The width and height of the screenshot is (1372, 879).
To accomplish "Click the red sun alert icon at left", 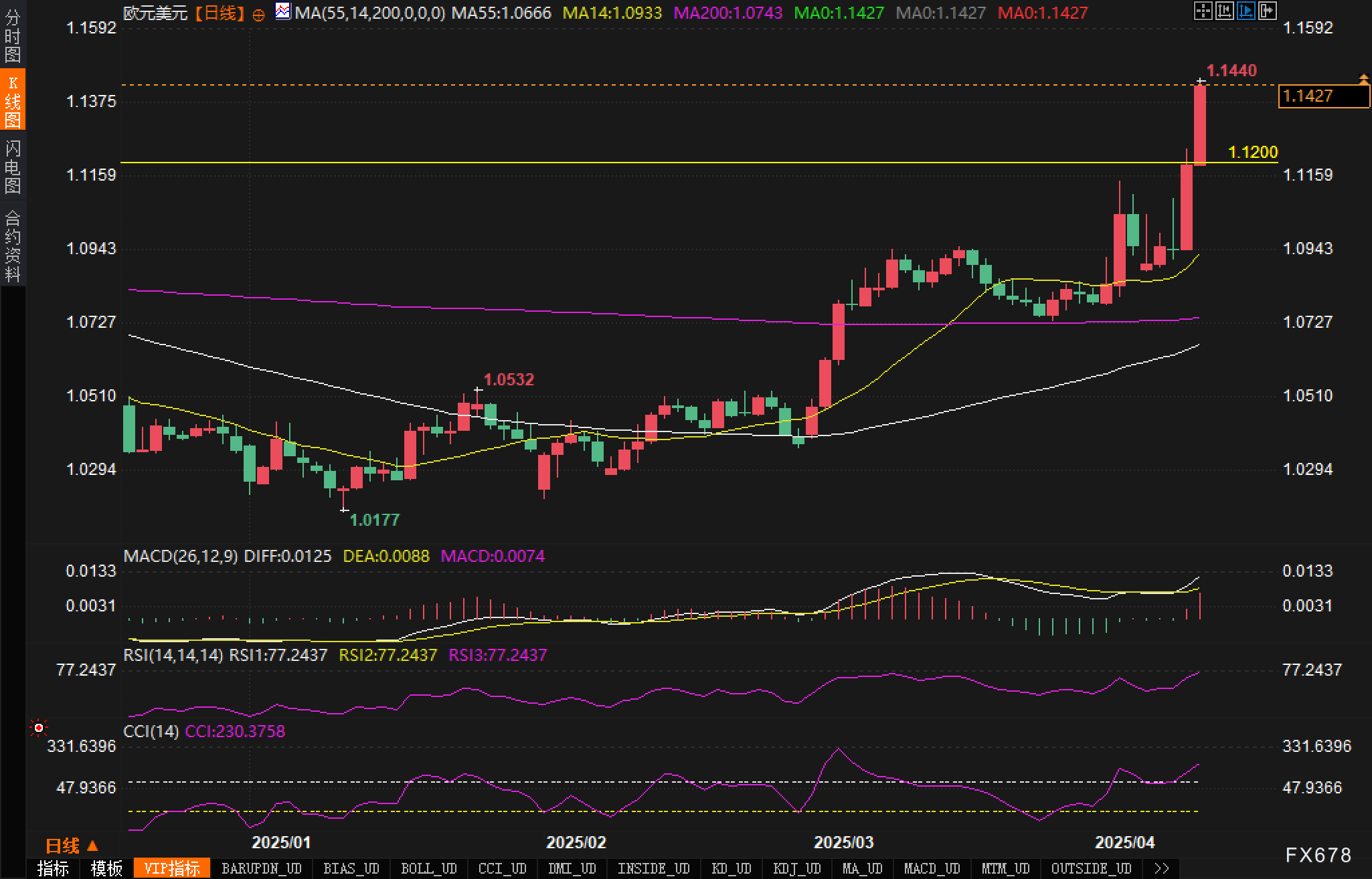I will click(39, 727).
